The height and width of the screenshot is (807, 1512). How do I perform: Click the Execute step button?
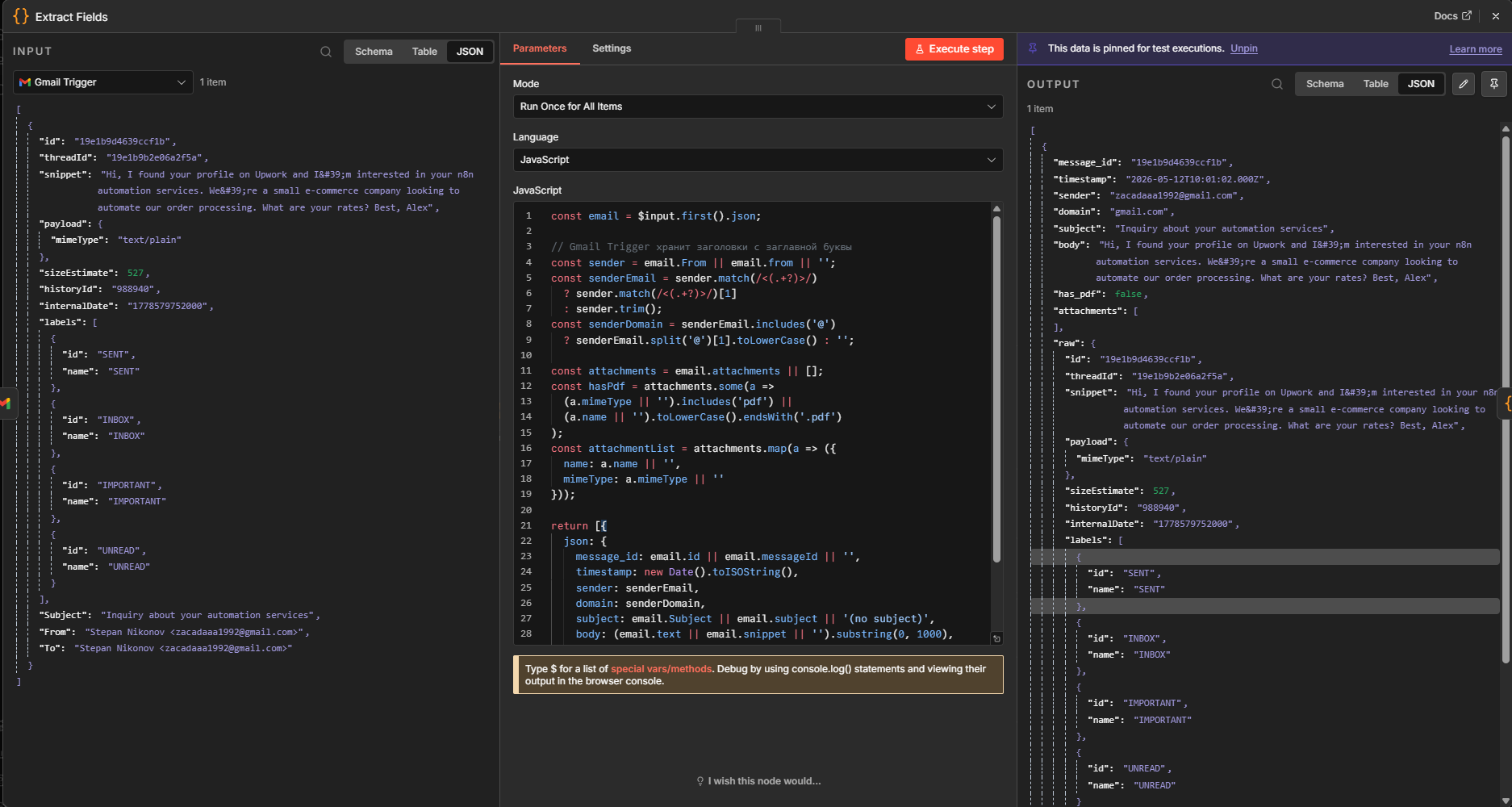pos(954,49)
